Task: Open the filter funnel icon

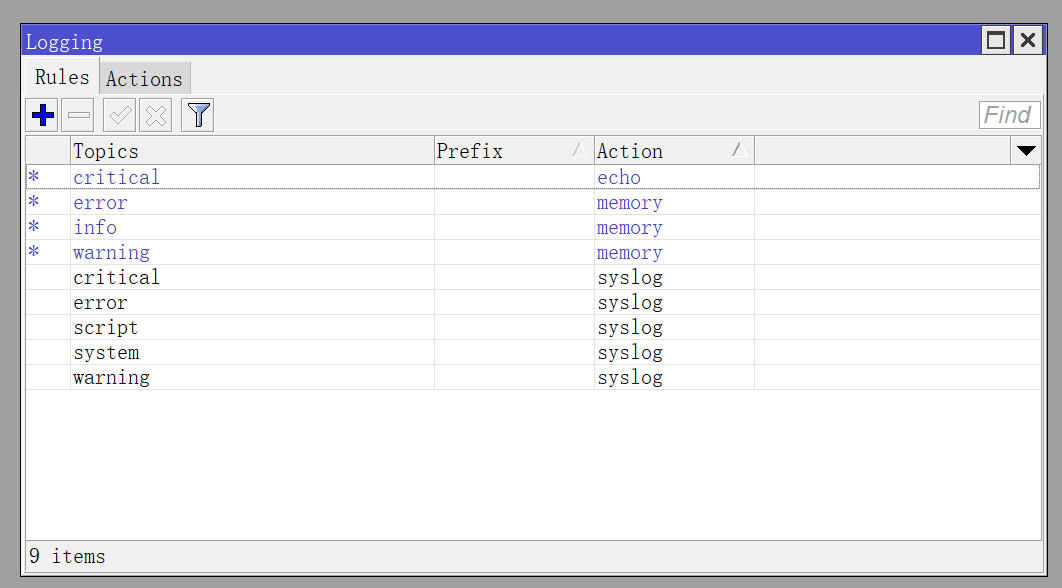Action: (198, 115)
